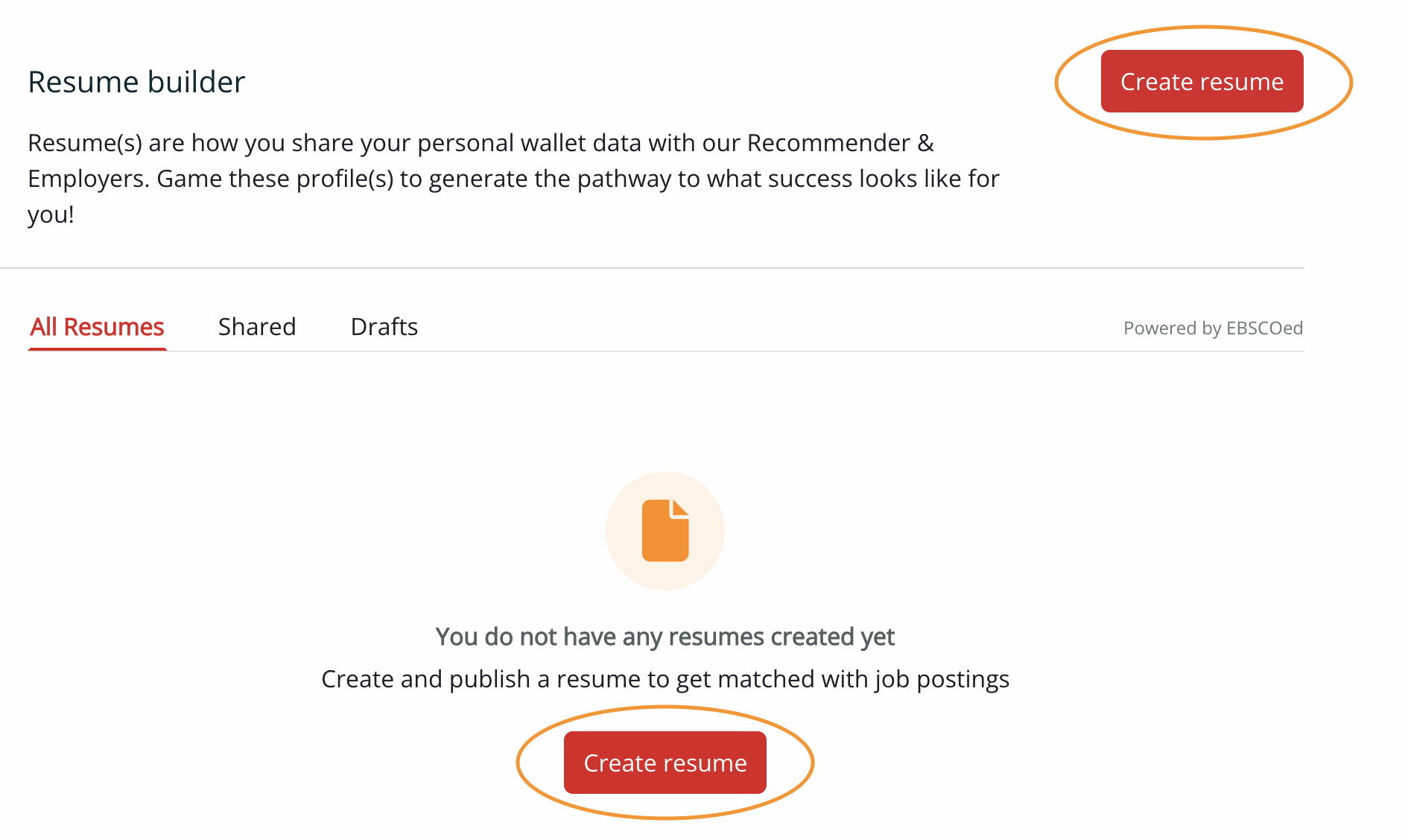Screen dimensions: 1408x840
Task: Click the red underline beneath All Resumes
Action: [x=97, y=349]
